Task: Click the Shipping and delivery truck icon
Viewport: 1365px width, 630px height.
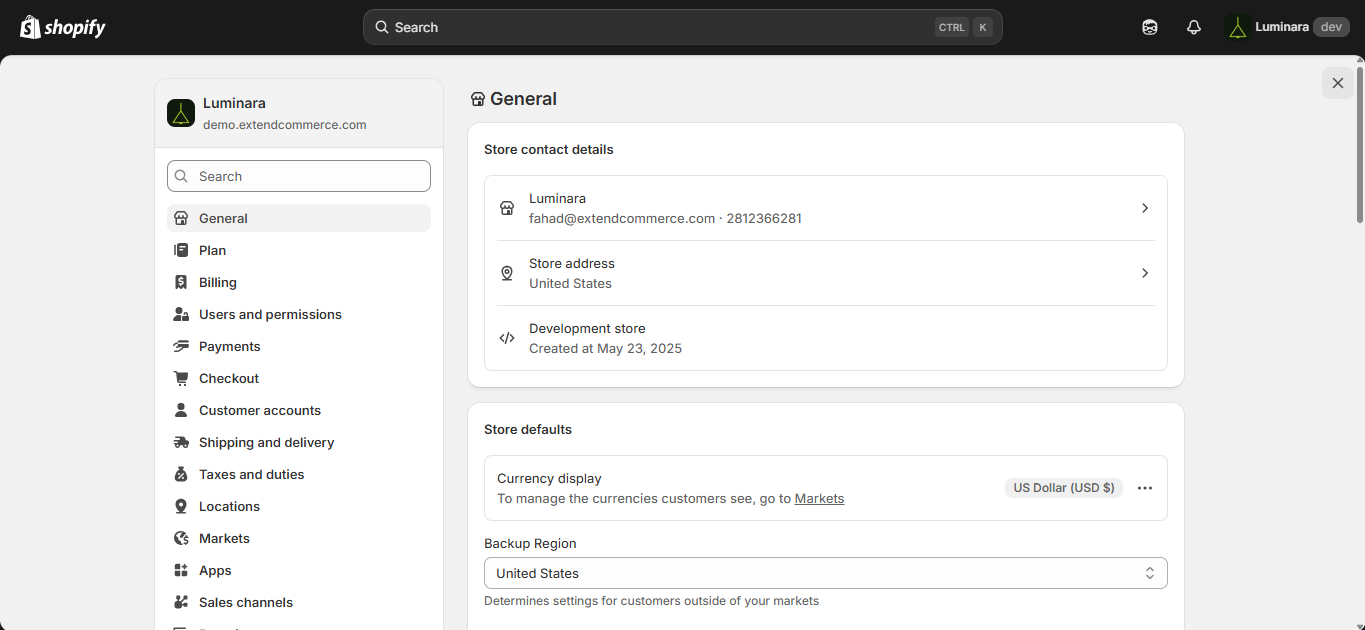Action: point(181,442)
